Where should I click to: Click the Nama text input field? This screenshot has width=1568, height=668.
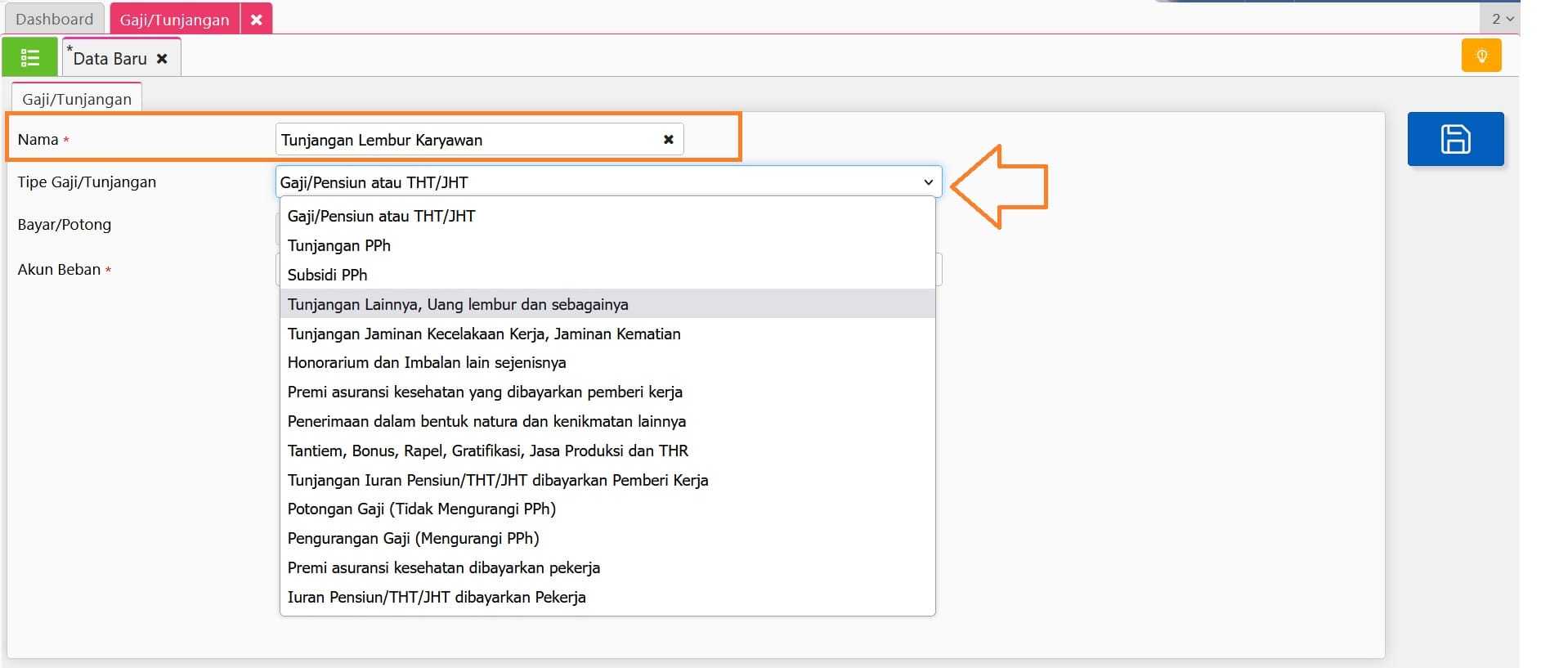(466, 140)
